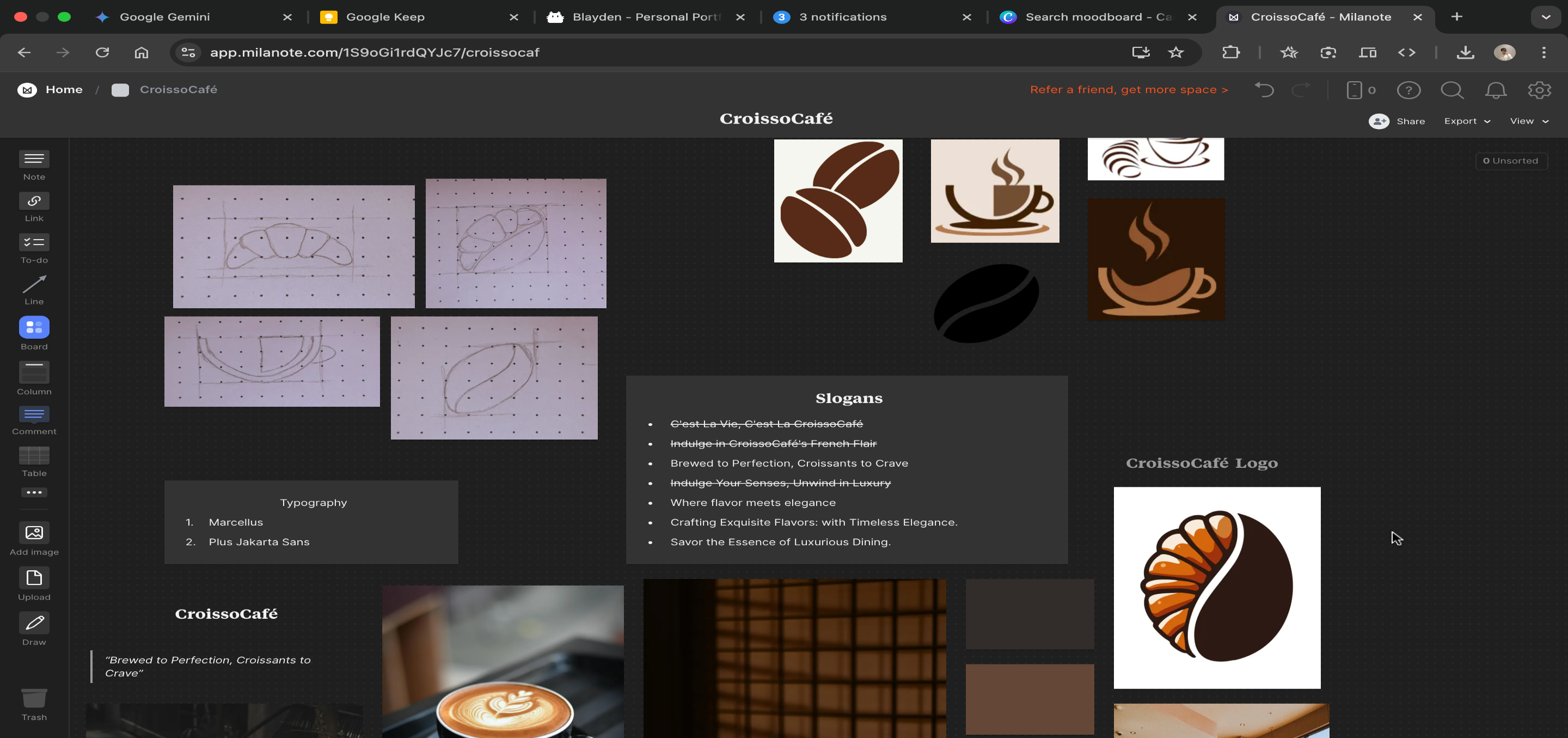Select the Column tool
This screenshot has height=738, width=1568.
click(34, 372)
